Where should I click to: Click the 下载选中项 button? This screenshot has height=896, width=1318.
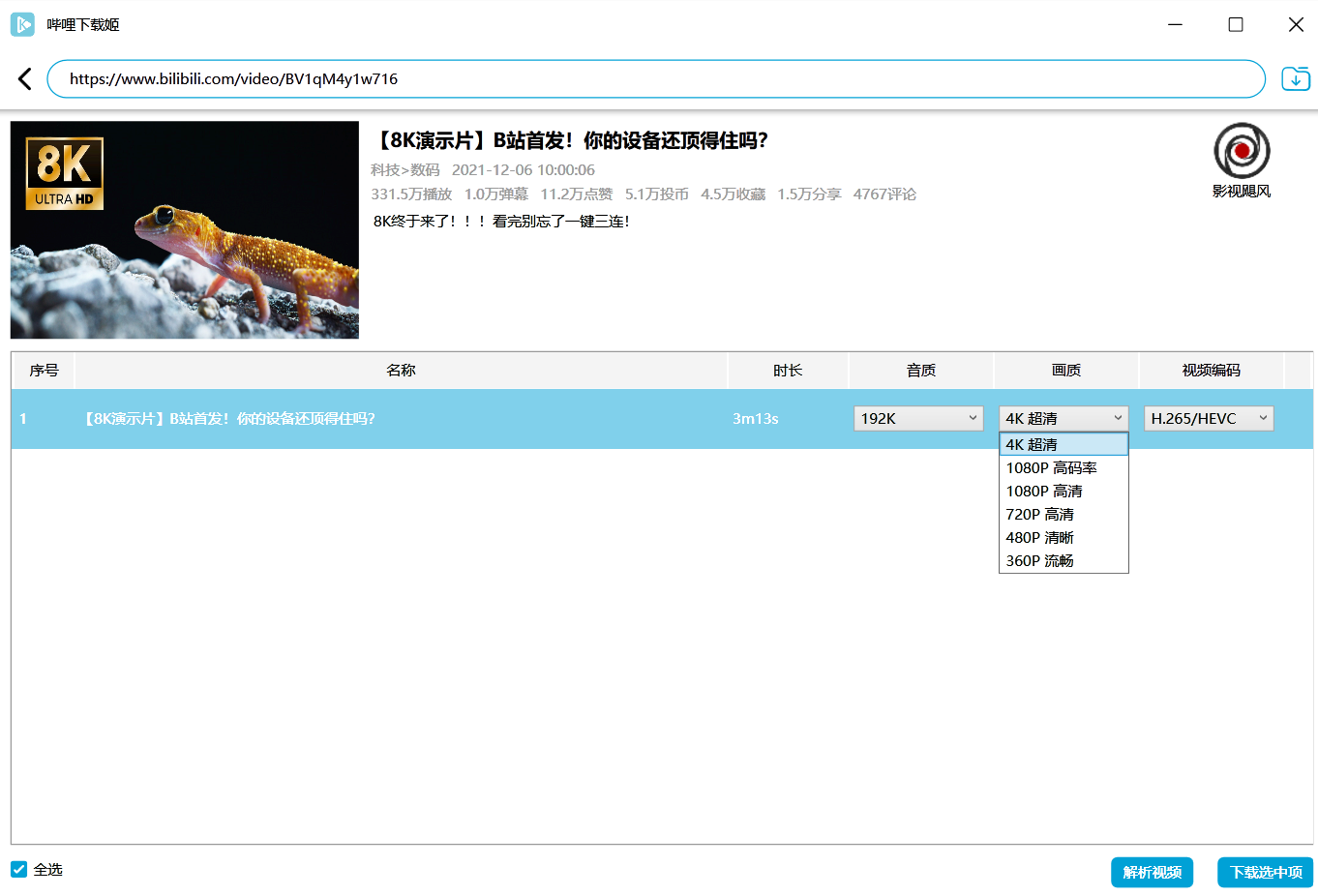point(1266,872)
